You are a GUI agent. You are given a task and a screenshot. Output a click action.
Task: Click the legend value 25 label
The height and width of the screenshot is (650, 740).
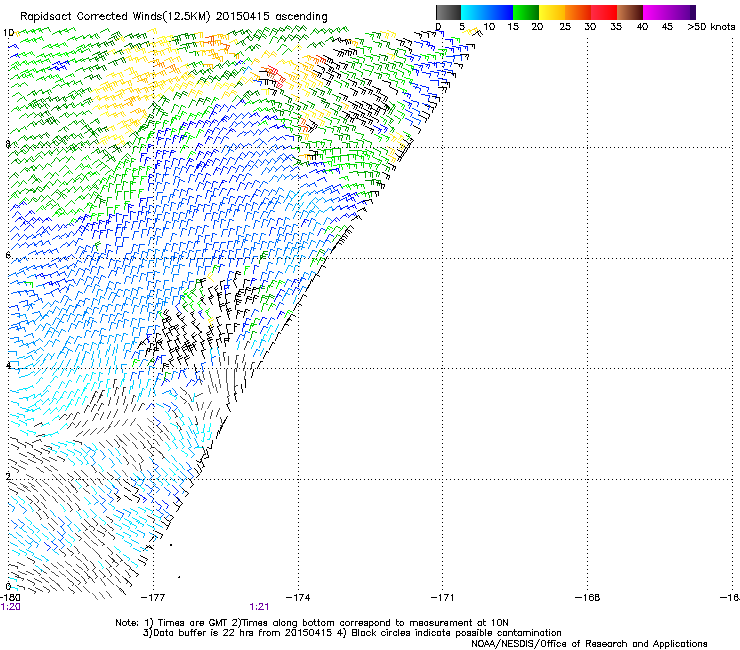565,27
